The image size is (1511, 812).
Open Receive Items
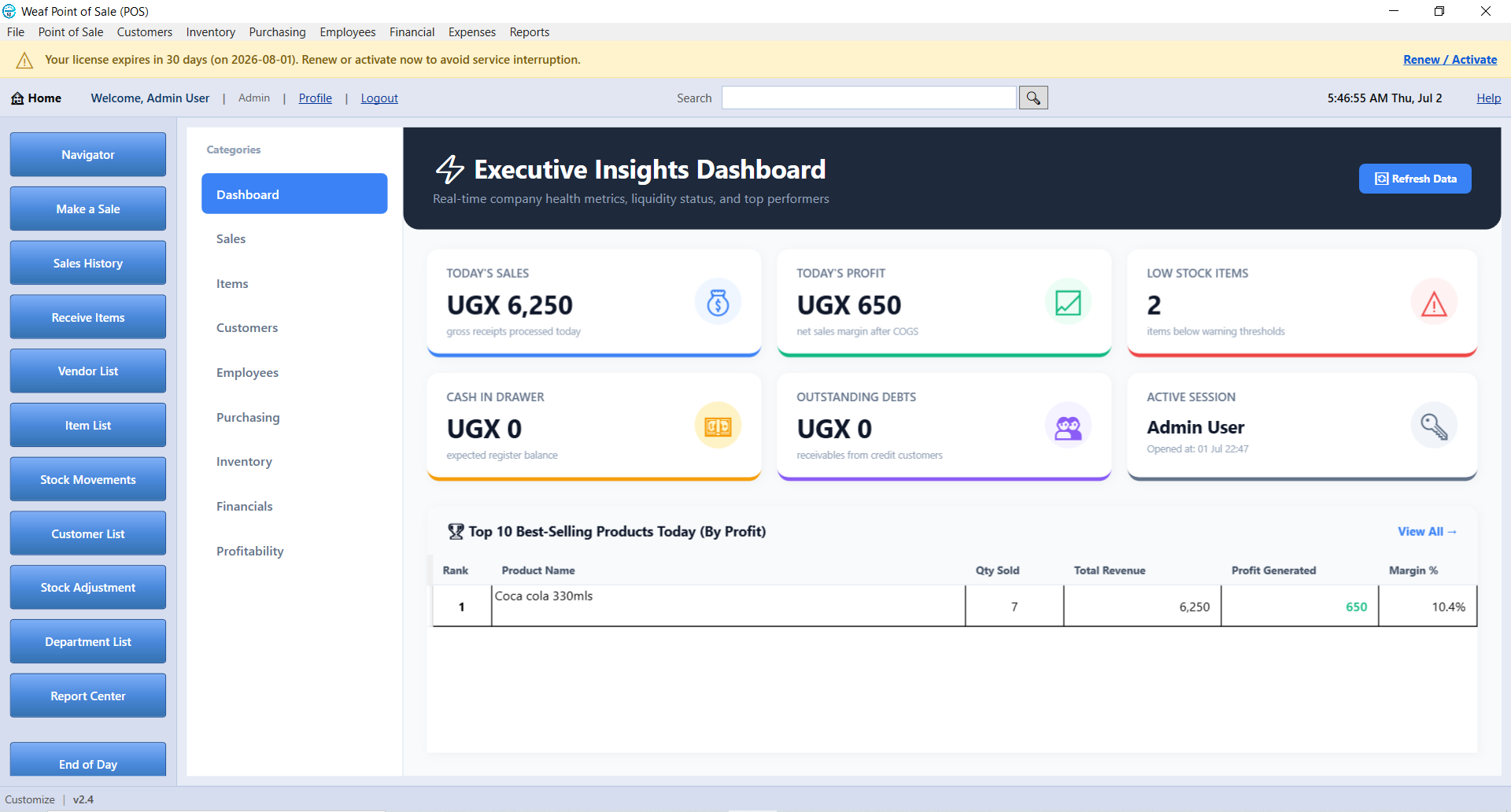[x=88, y=317]
